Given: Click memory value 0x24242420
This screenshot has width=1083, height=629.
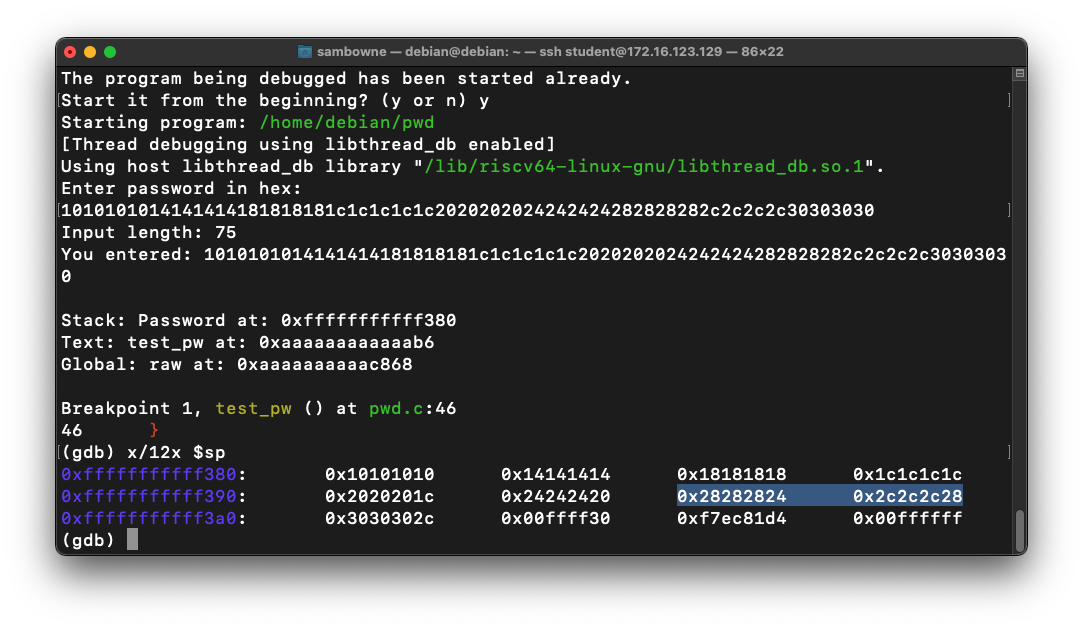Looking at the screenshot, I should tap(556, 496).
